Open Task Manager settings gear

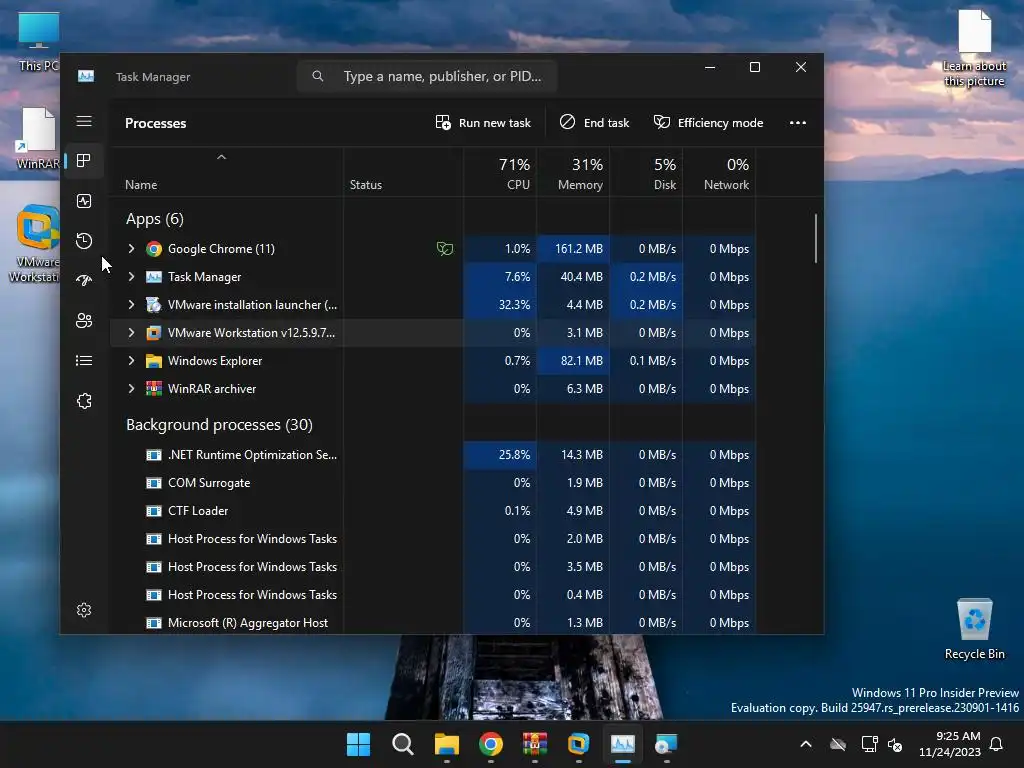pos(84,610)
